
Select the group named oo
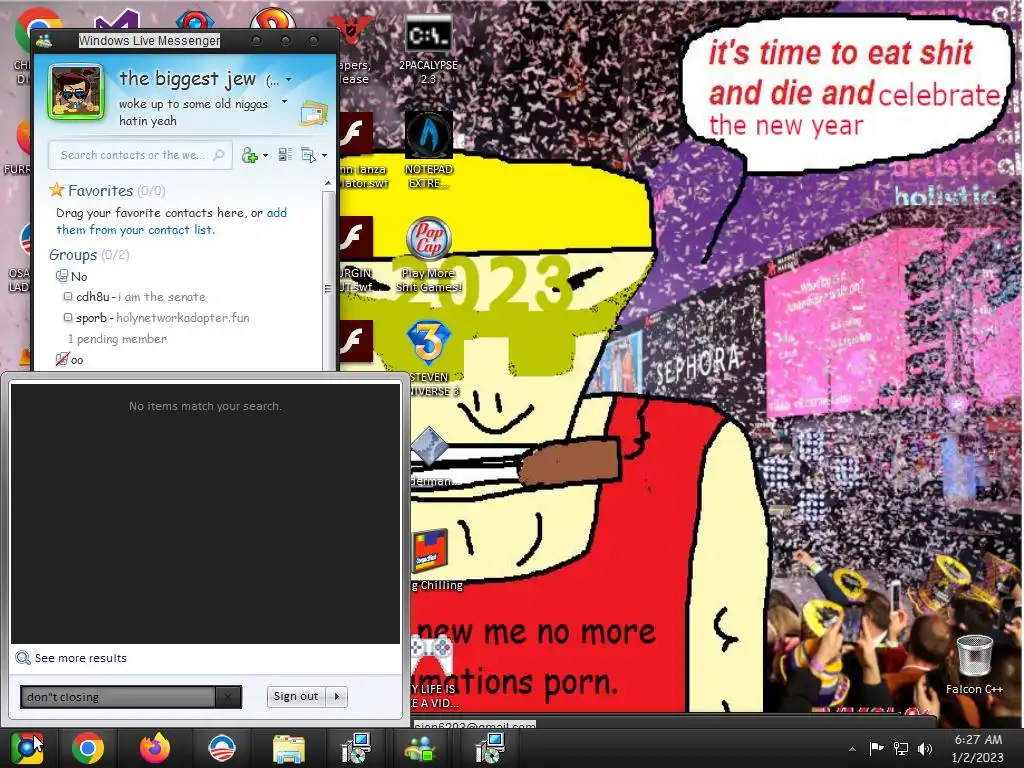pyautogui.click(x=70, y=359)
